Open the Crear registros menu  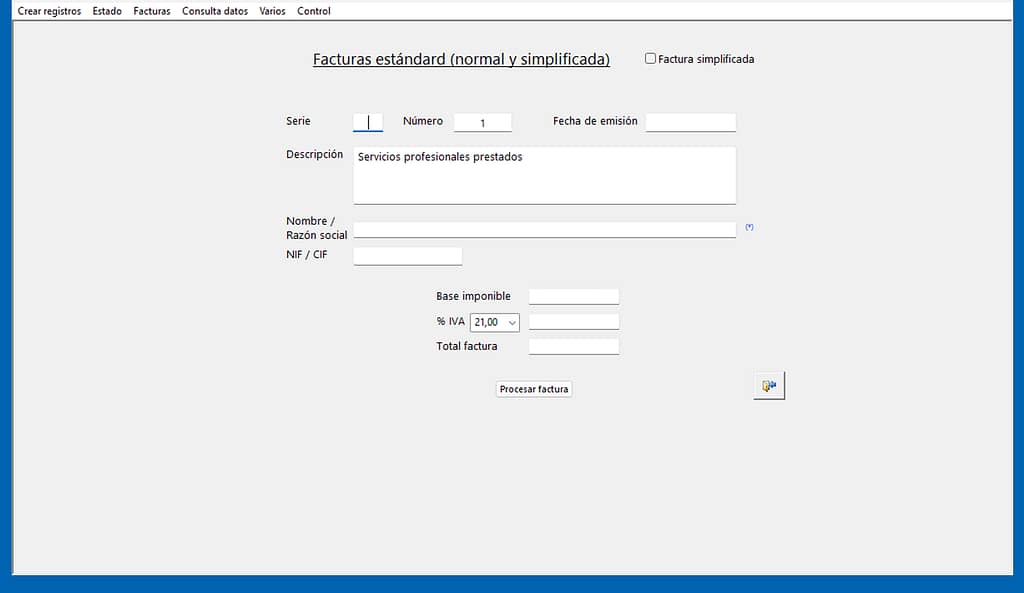[x=49, y=11]
